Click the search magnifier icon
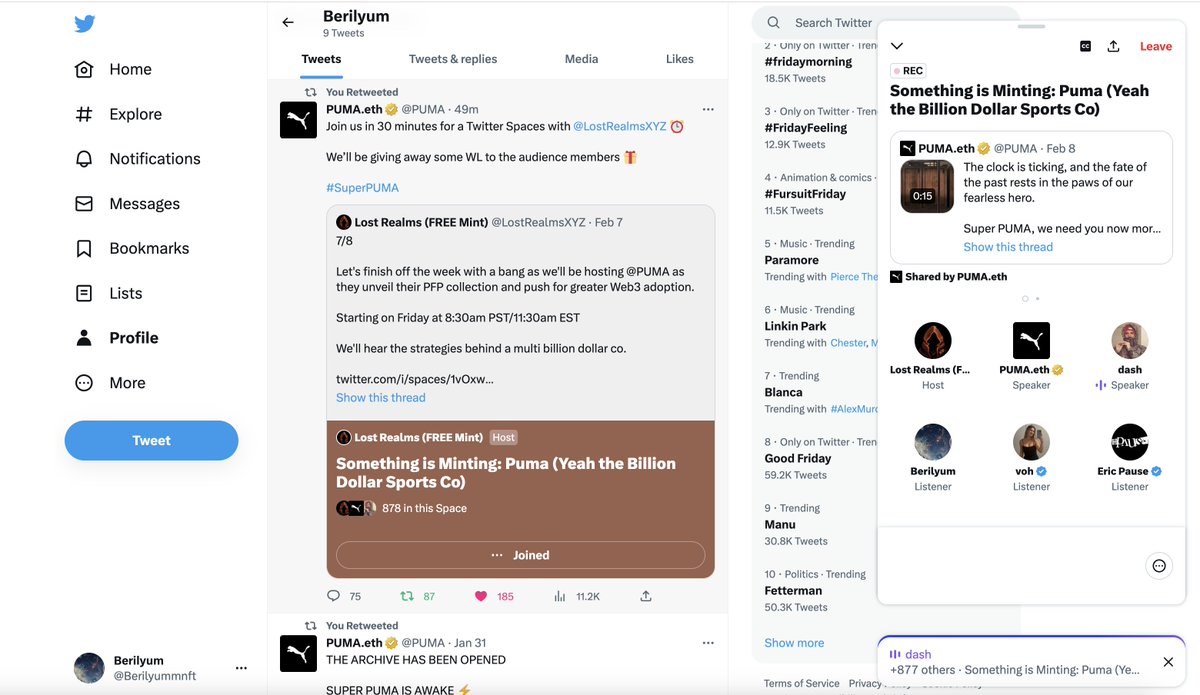1200x695 pixels. coord(774,23)
